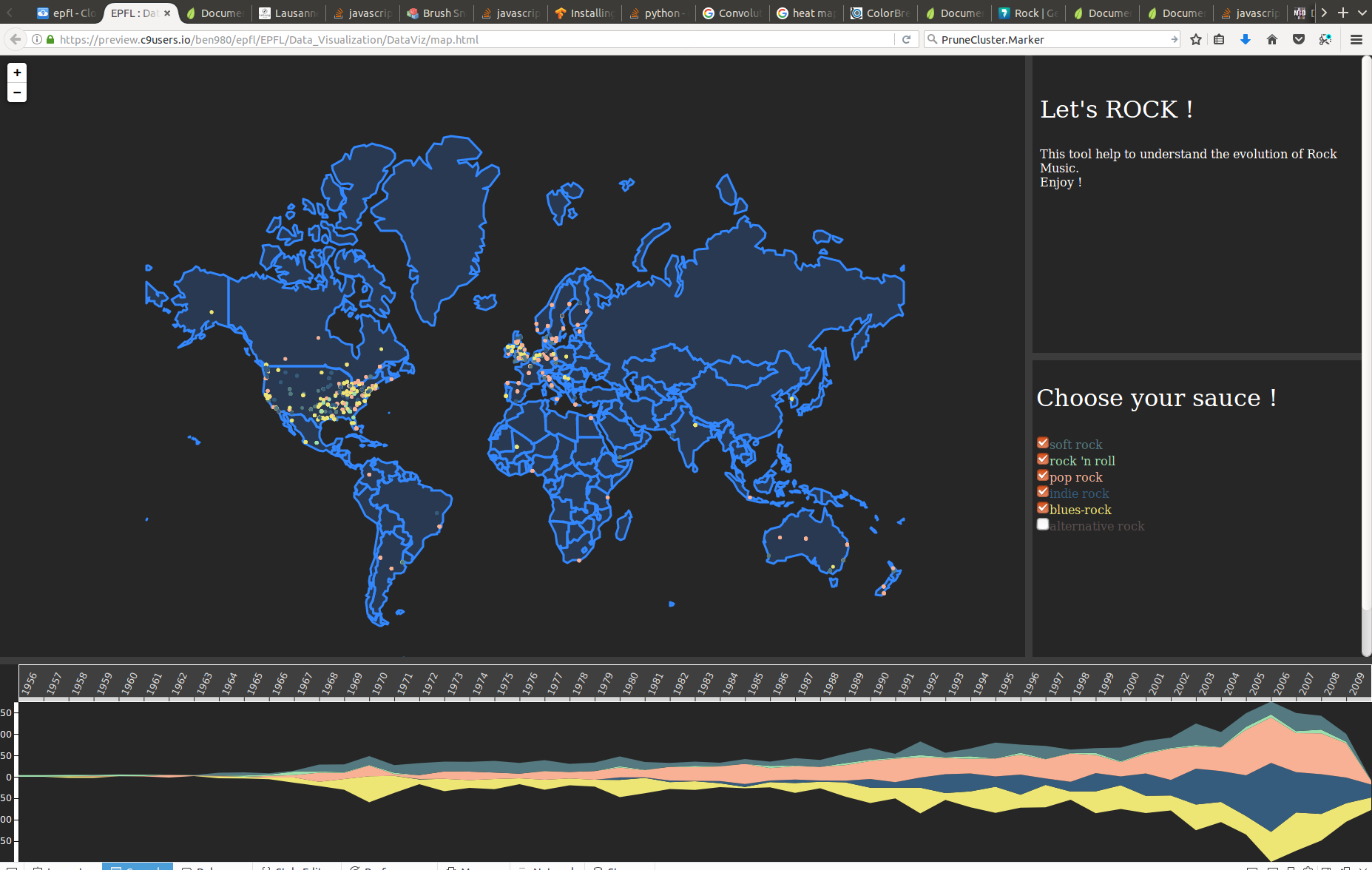Uncheck the pop rock checkbox
1372x870 pixels.
[1043, 475]
